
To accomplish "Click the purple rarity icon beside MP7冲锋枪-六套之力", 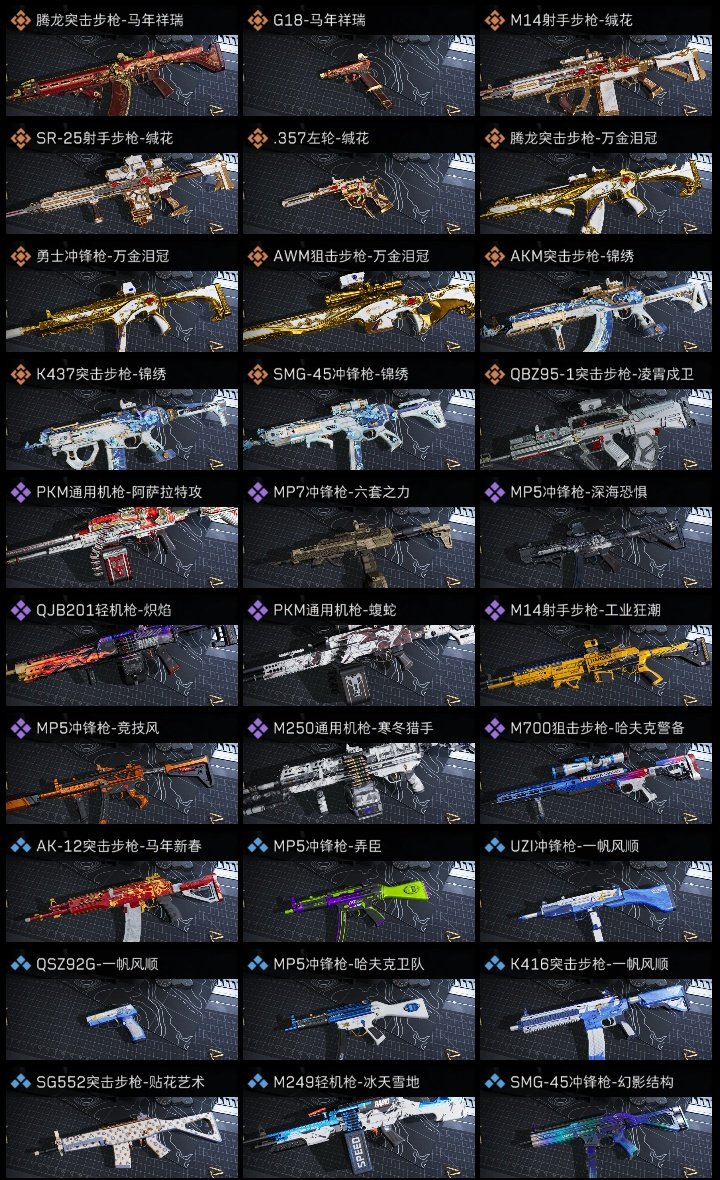I will pyautogui.click(x=257, y=492).
